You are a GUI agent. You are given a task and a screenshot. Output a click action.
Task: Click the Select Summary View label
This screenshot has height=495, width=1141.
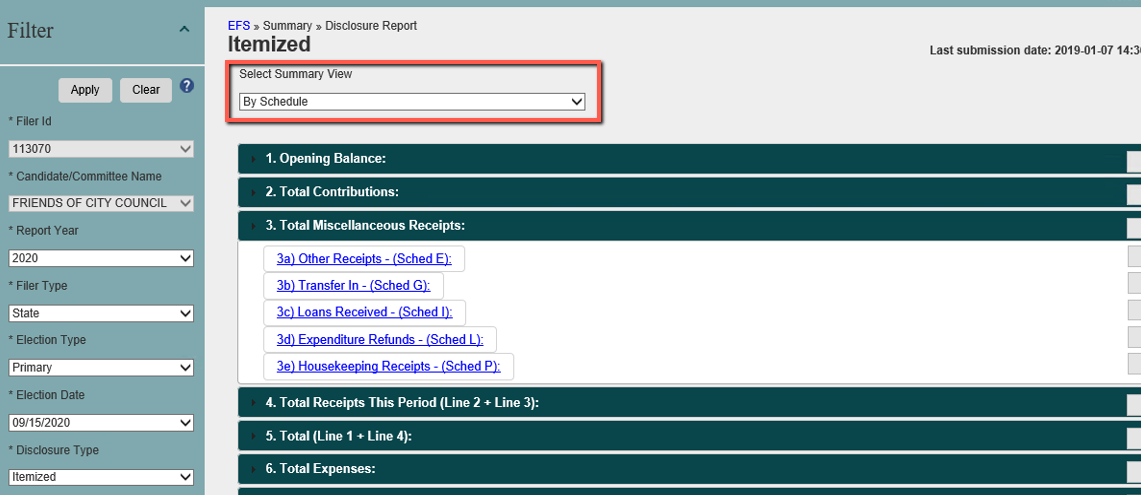click(x=295, y=74)
